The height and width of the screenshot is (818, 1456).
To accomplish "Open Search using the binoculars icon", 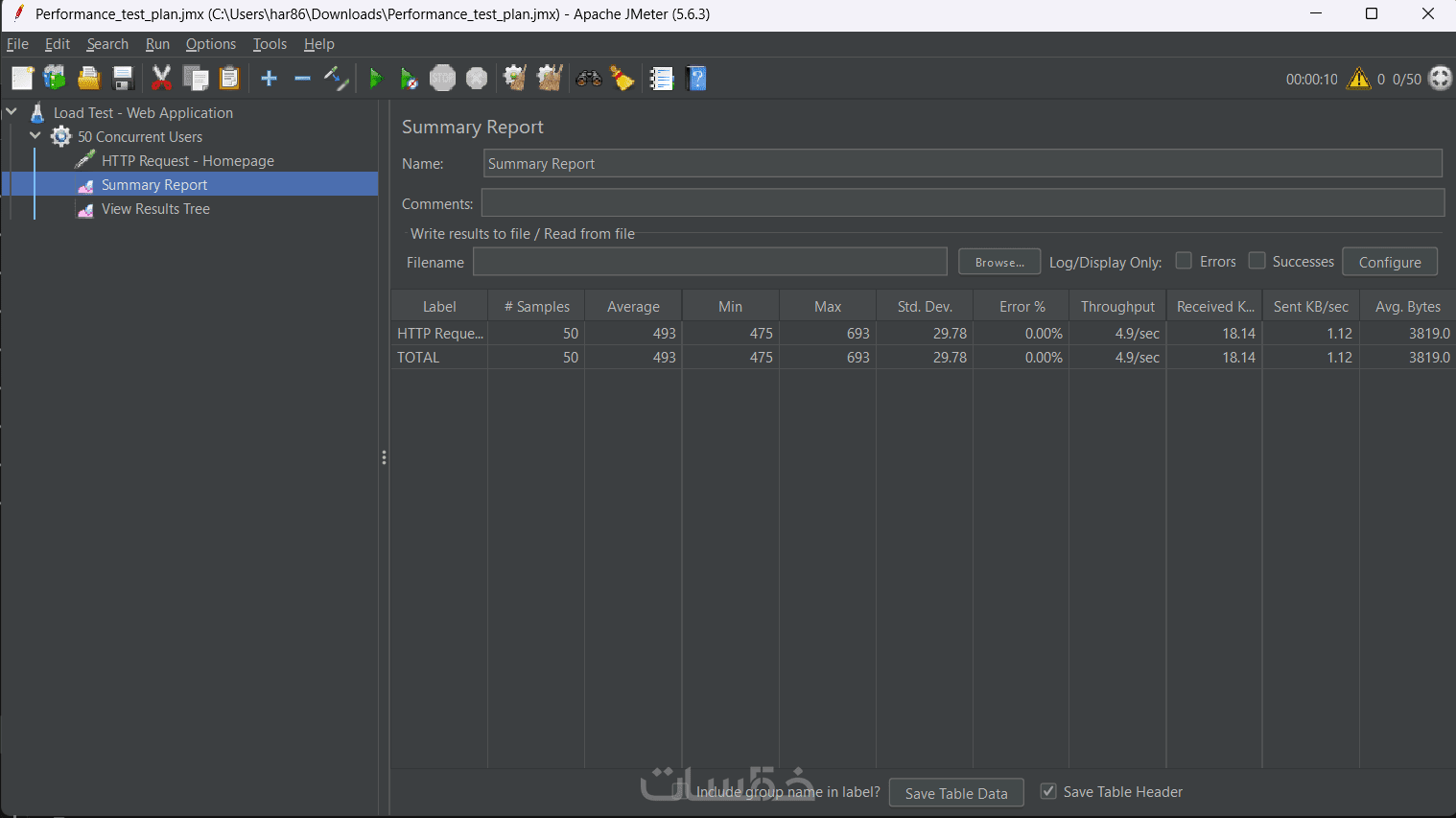I will (x=588, y=79).
